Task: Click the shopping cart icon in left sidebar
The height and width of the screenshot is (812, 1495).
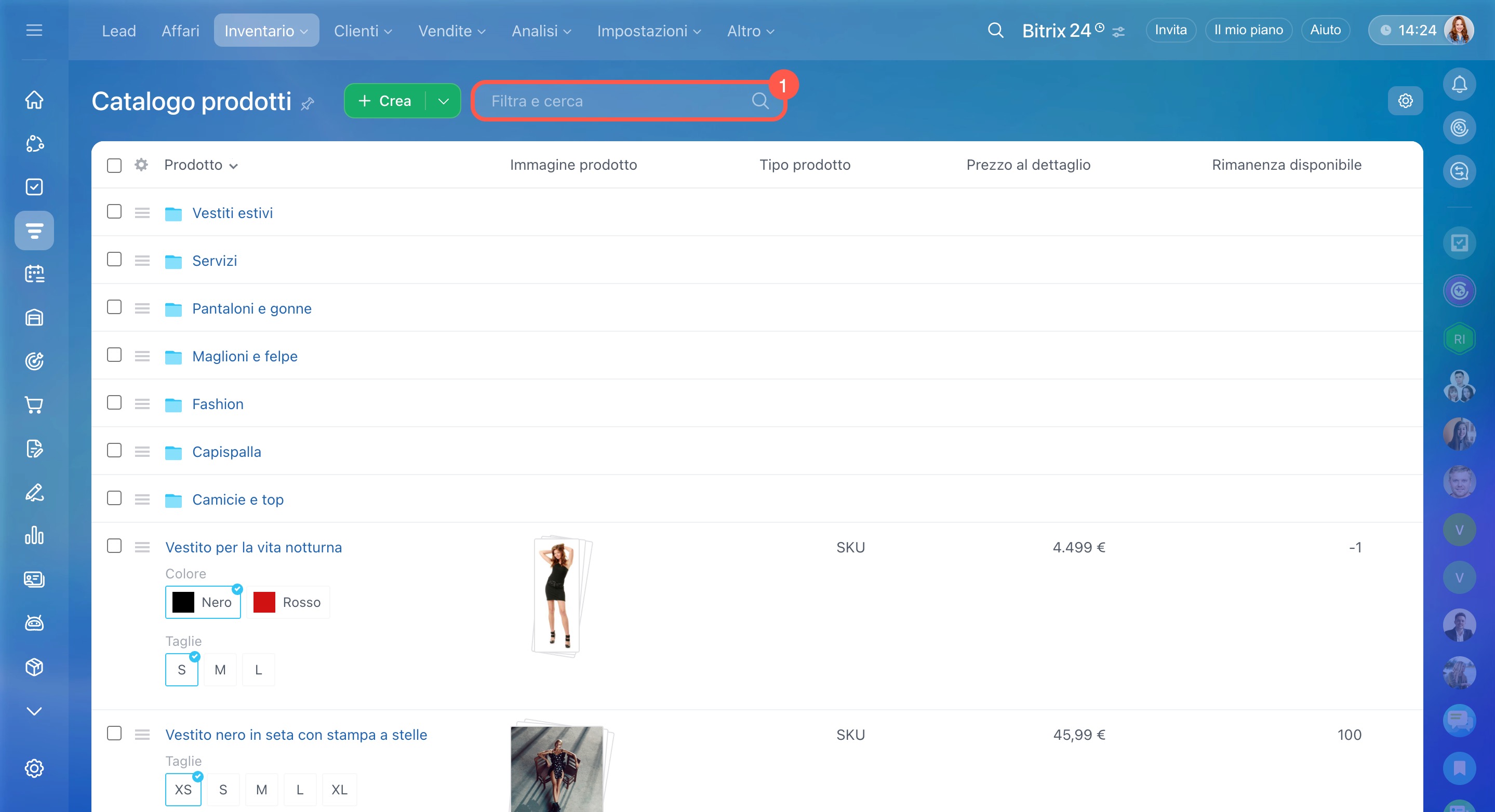Action: tap(34, 405)
